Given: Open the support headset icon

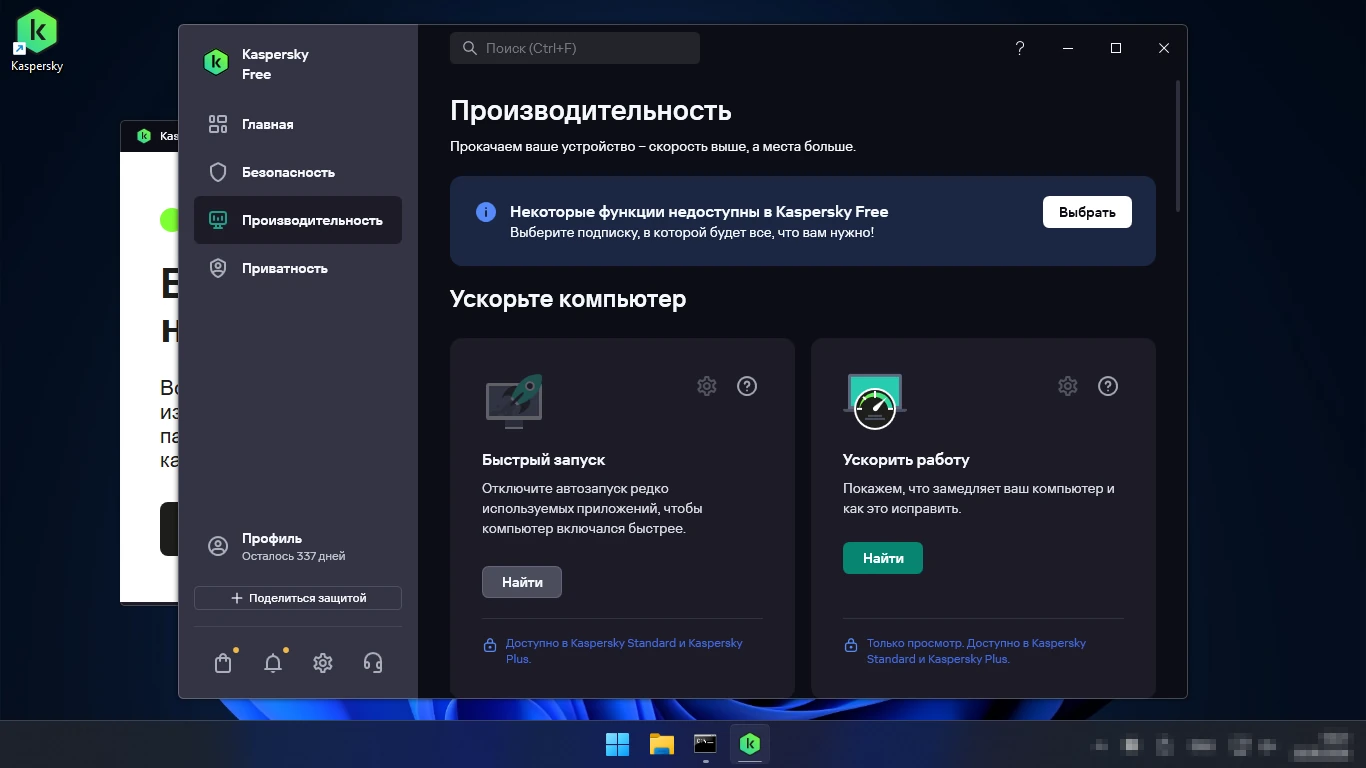Looking at the screenshot, I should point(373,663).
